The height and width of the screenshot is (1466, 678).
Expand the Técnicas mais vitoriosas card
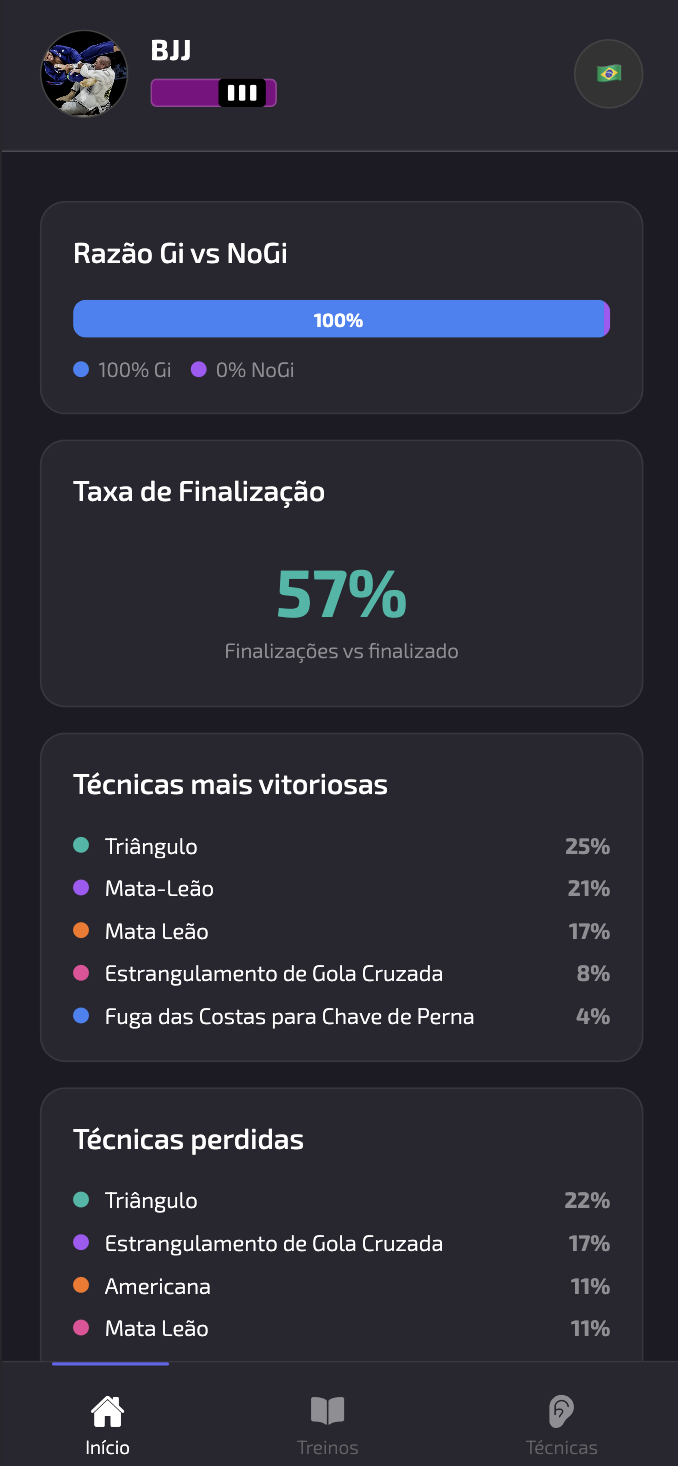(x=341, y=895)
